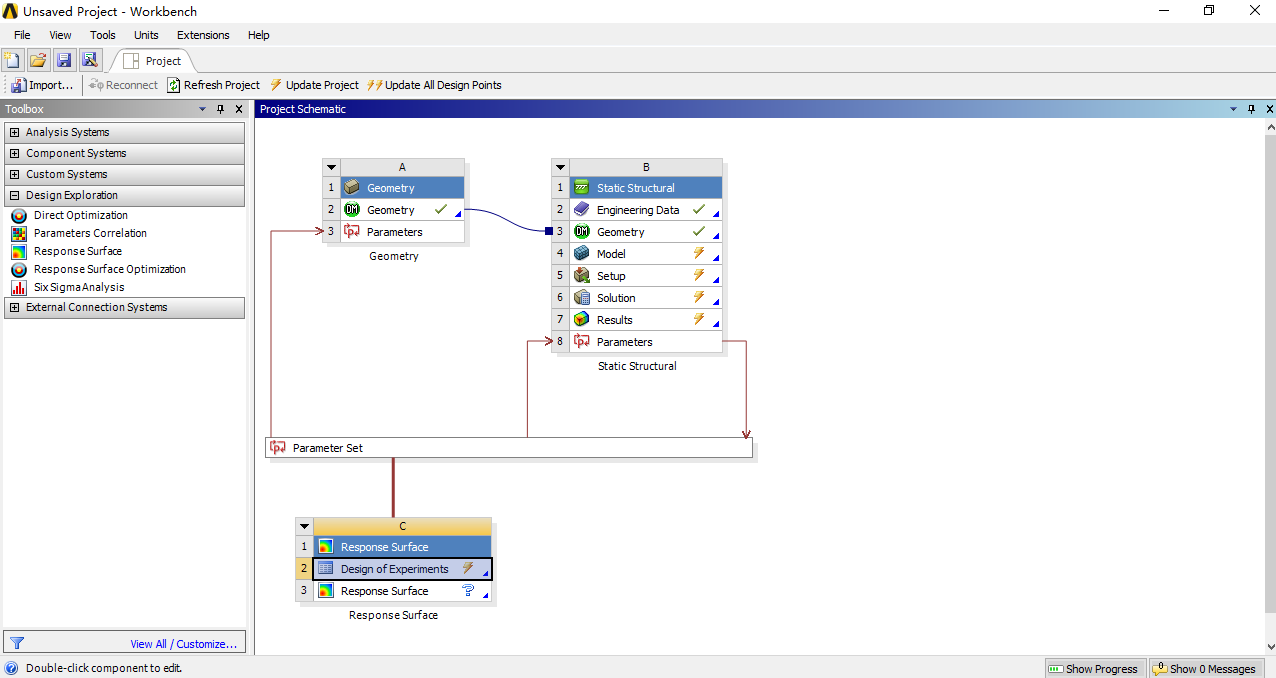Toggle the Toolbox filter funnel icon
1276x678 pixels.
(16, 641)
